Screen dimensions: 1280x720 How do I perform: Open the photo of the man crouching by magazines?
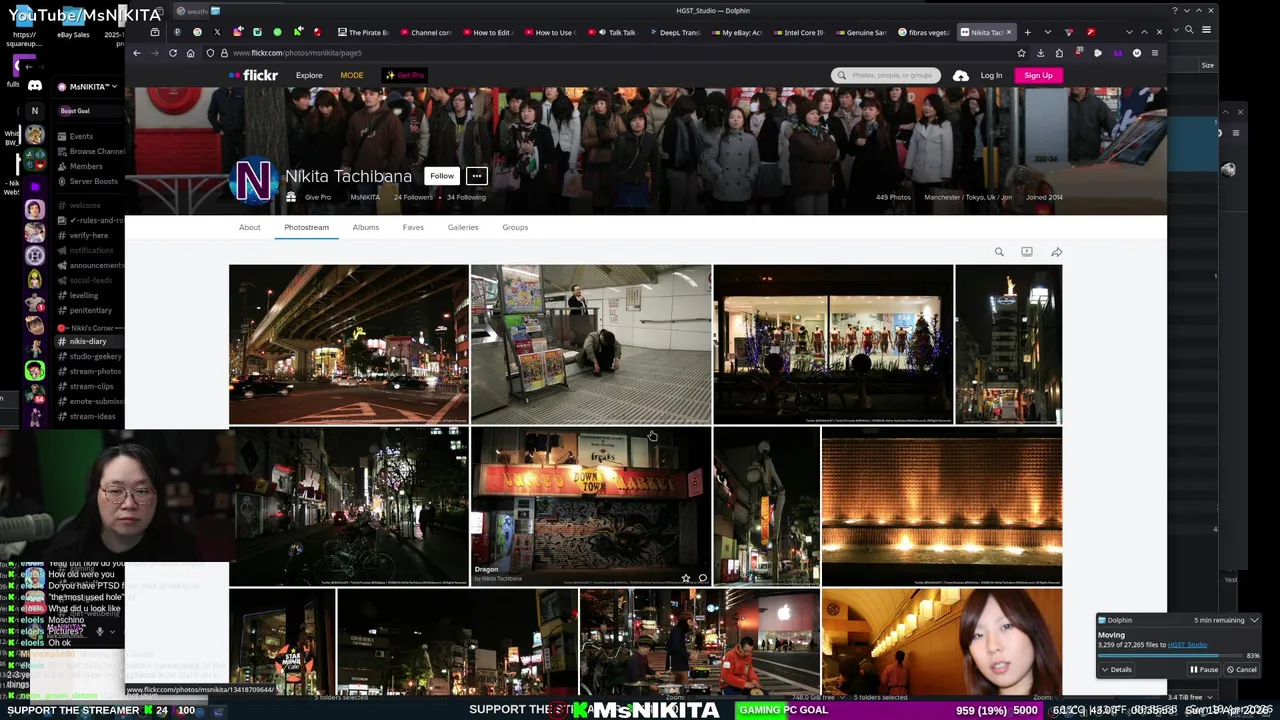pyautogui.click(x=591, y=344)
